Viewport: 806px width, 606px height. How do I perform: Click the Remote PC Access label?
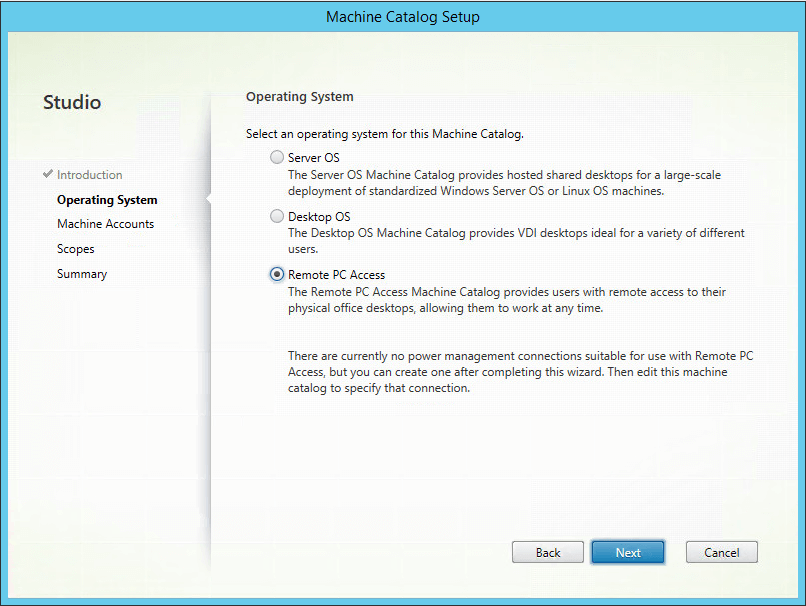pos(336,275)
